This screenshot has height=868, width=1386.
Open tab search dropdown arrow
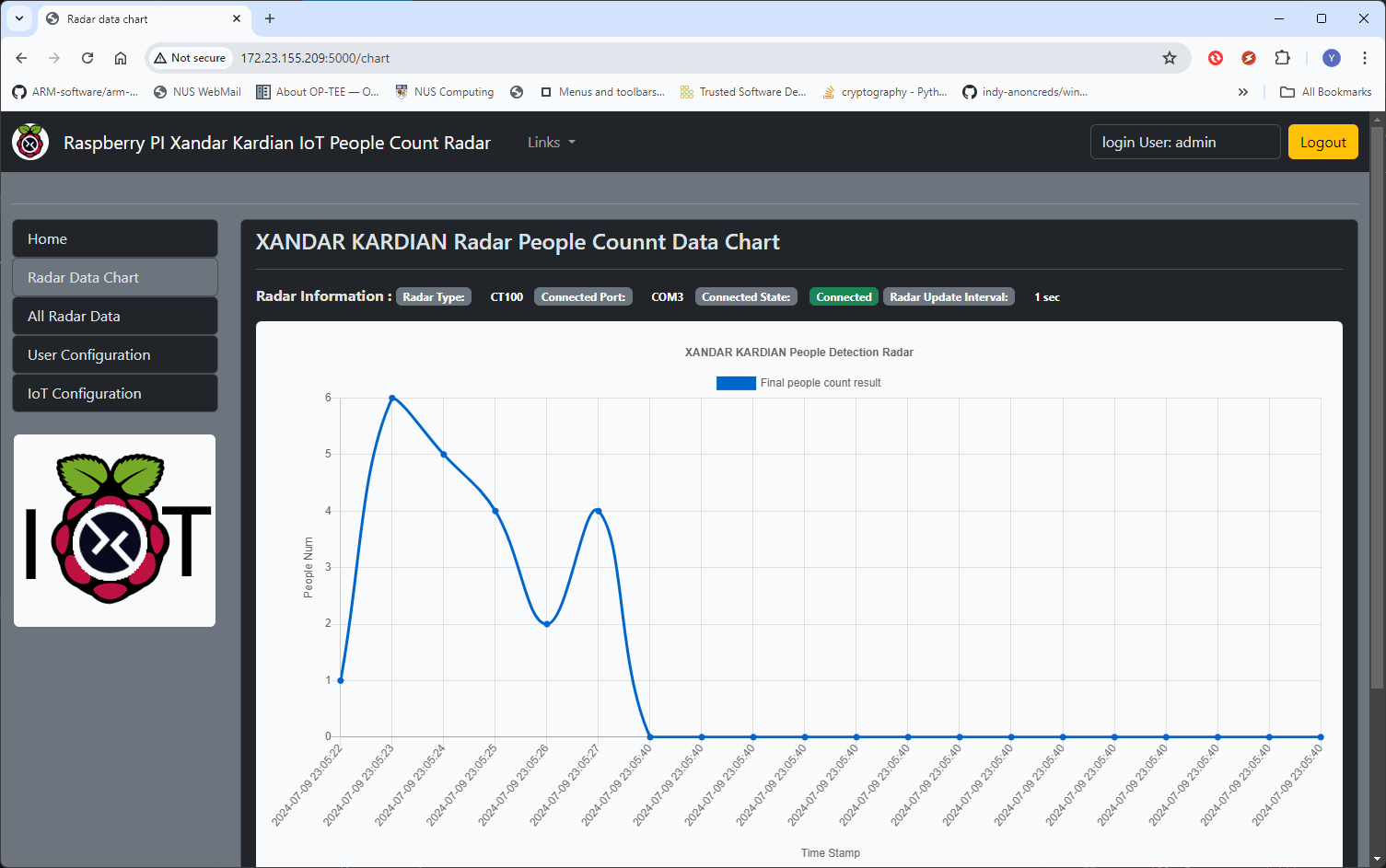coord(19,18)
